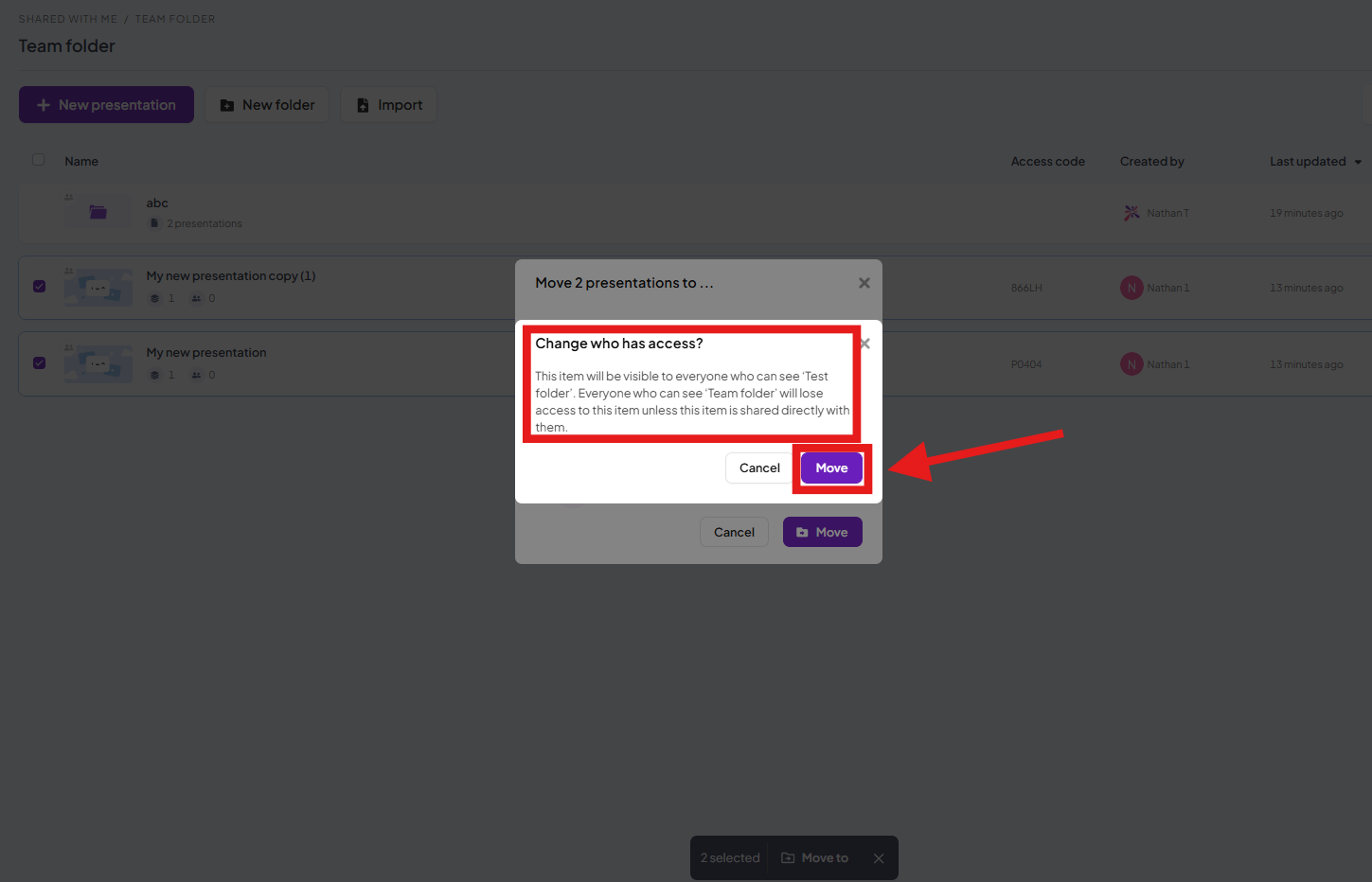Uncheck the My new presentation checkbox
The height and width of the screenshot is (882, 1372).
pyautogui.click(x=39, y=362)
